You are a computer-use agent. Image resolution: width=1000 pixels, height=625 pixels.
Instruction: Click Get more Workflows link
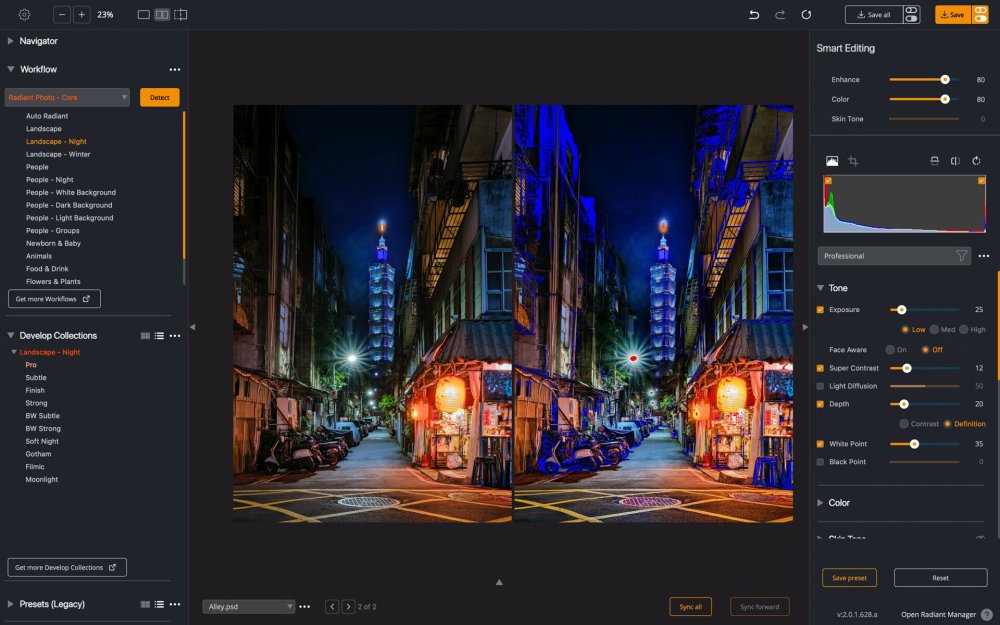54,298
